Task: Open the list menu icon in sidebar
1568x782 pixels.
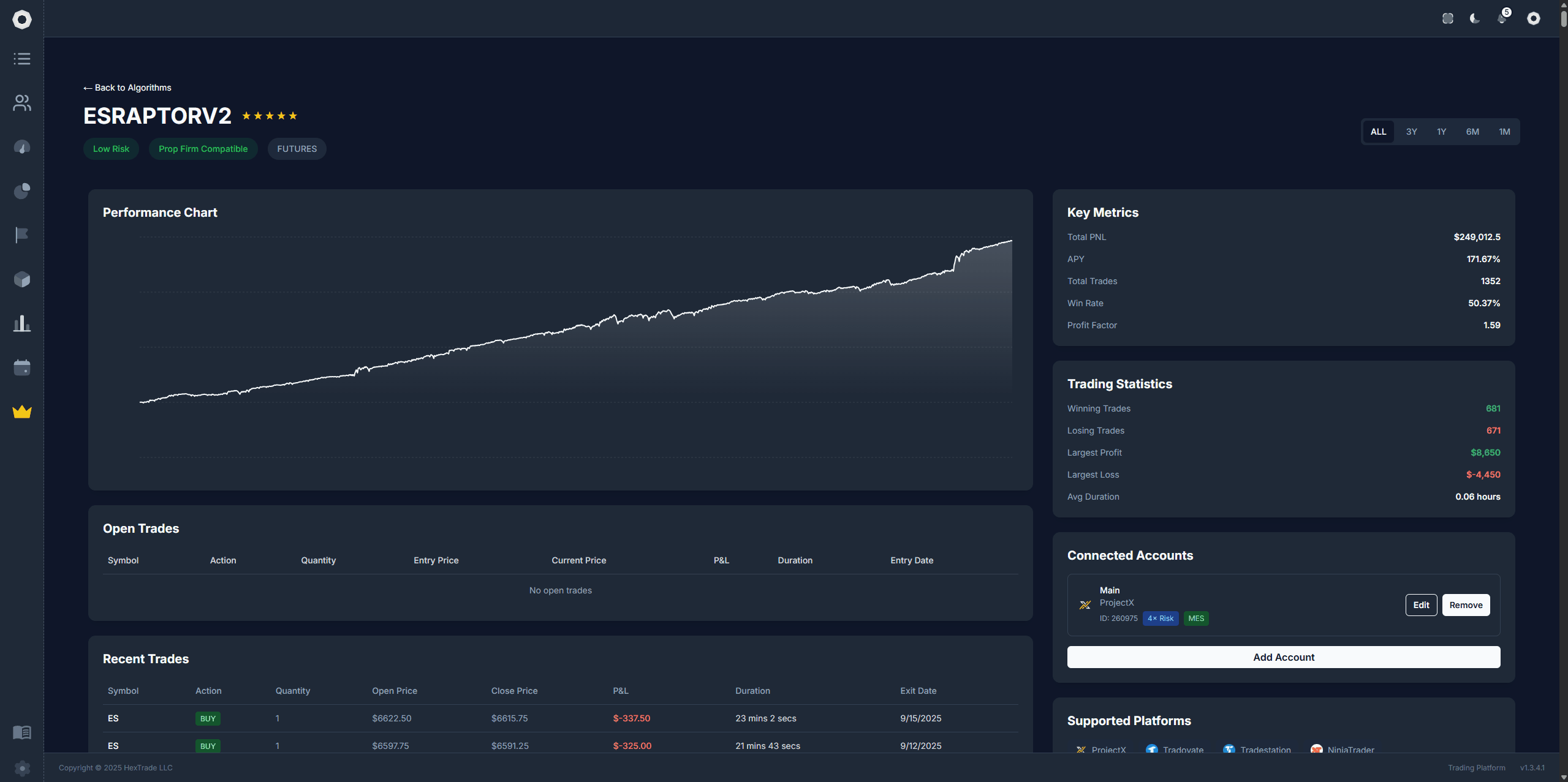Action: click(x=22, y=59)
